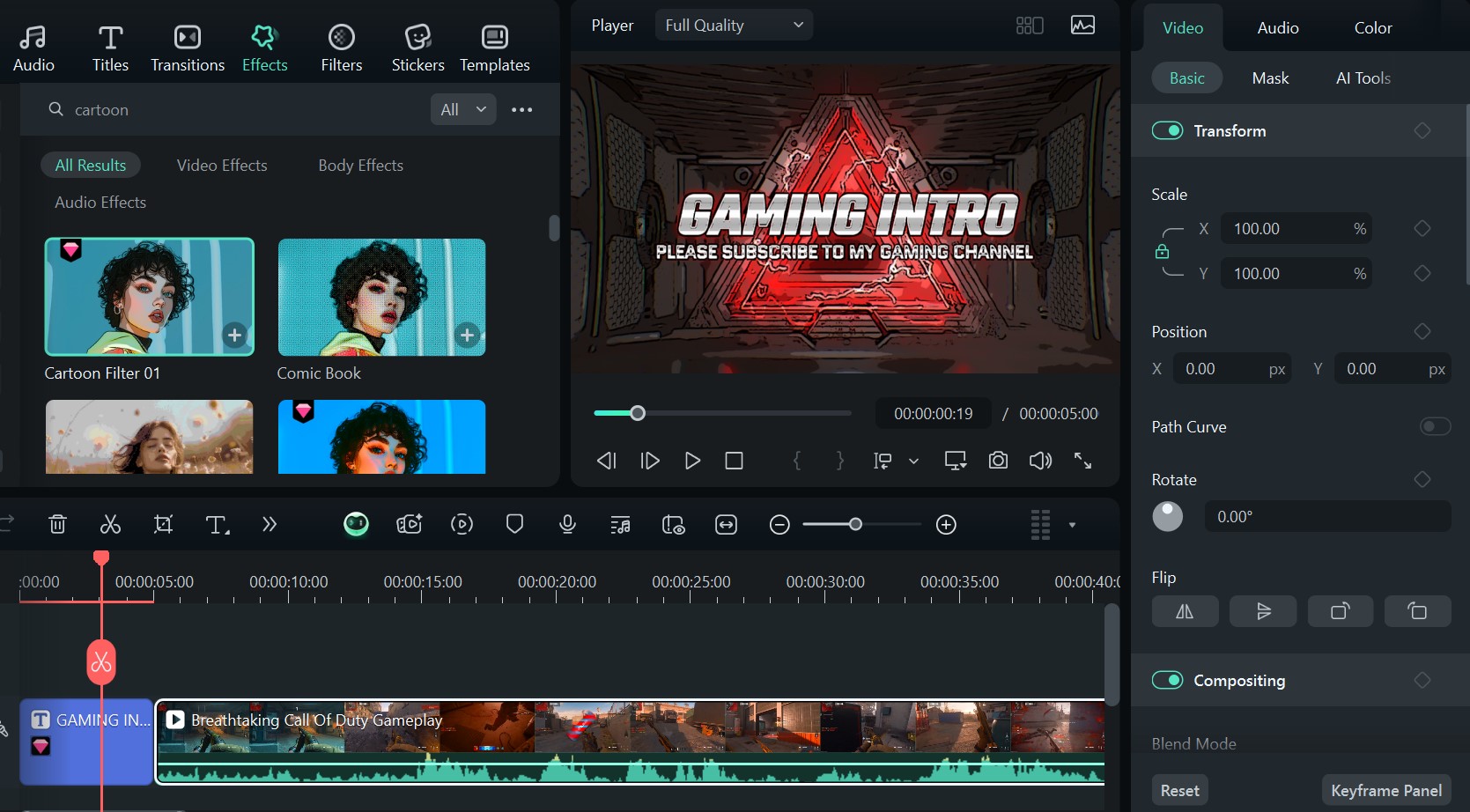Open the image scope view icon
The height and width of the screenshot is (812, 1470).
click(x=1082, y=26)
